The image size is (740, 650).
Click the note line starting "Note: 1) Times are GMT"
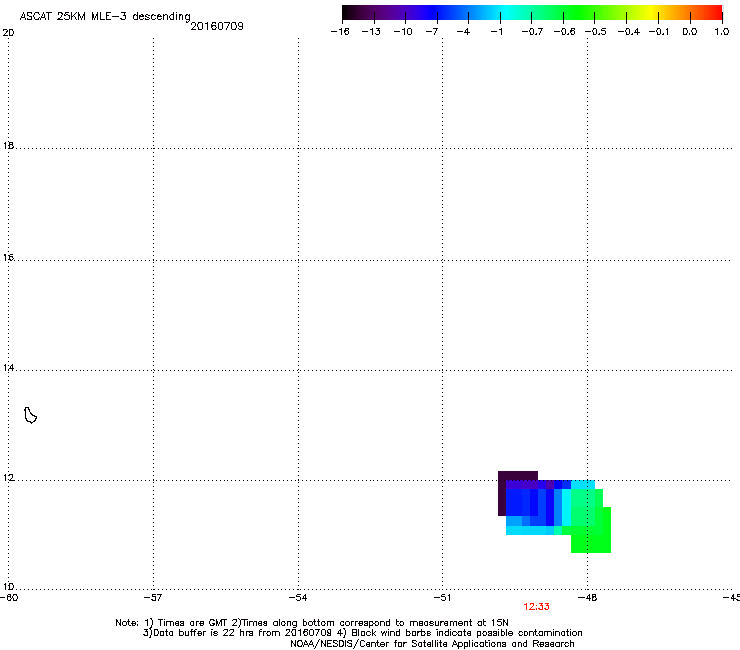[312, 623]
